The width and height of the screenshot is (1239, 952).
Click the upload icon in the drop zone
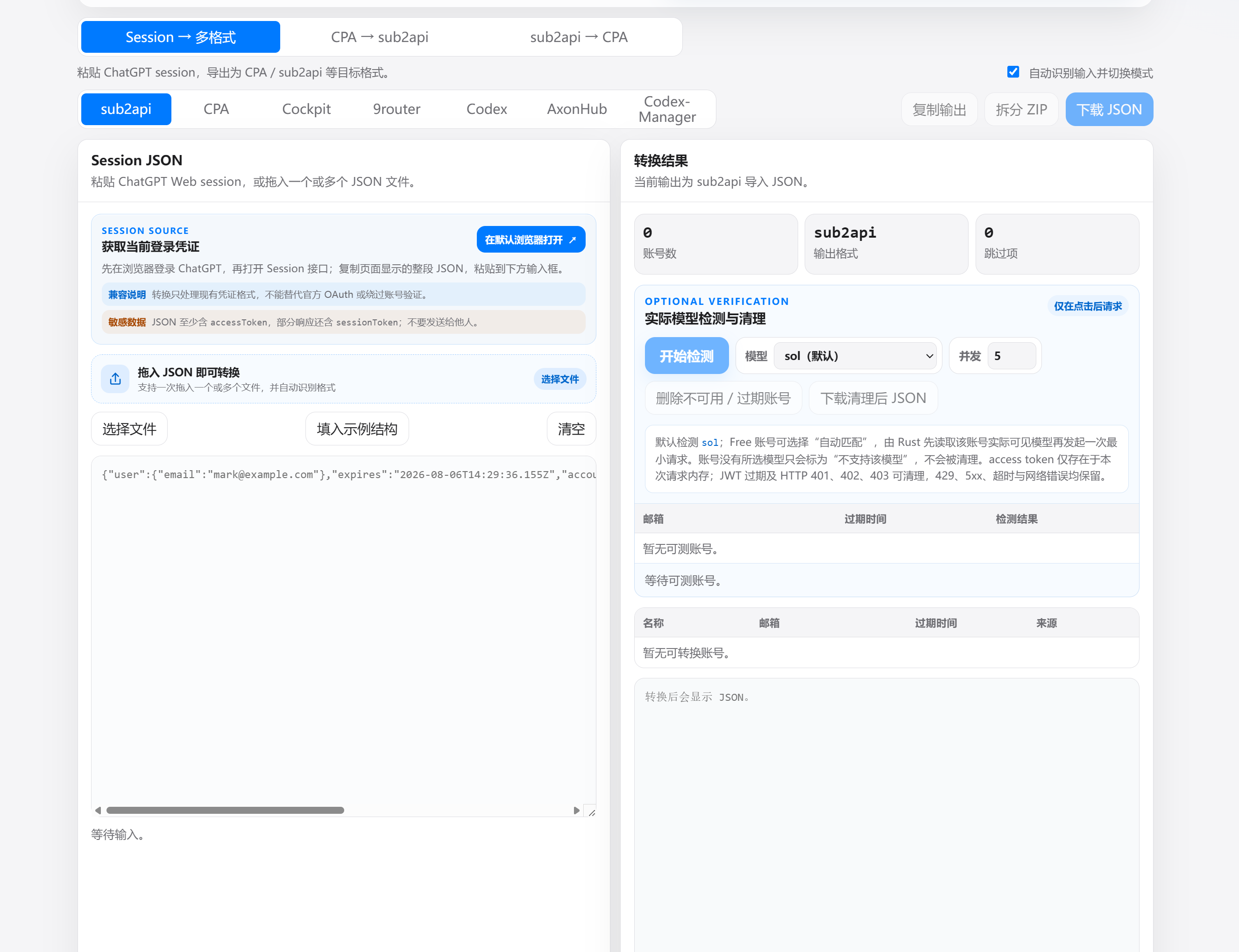point(115,379)
